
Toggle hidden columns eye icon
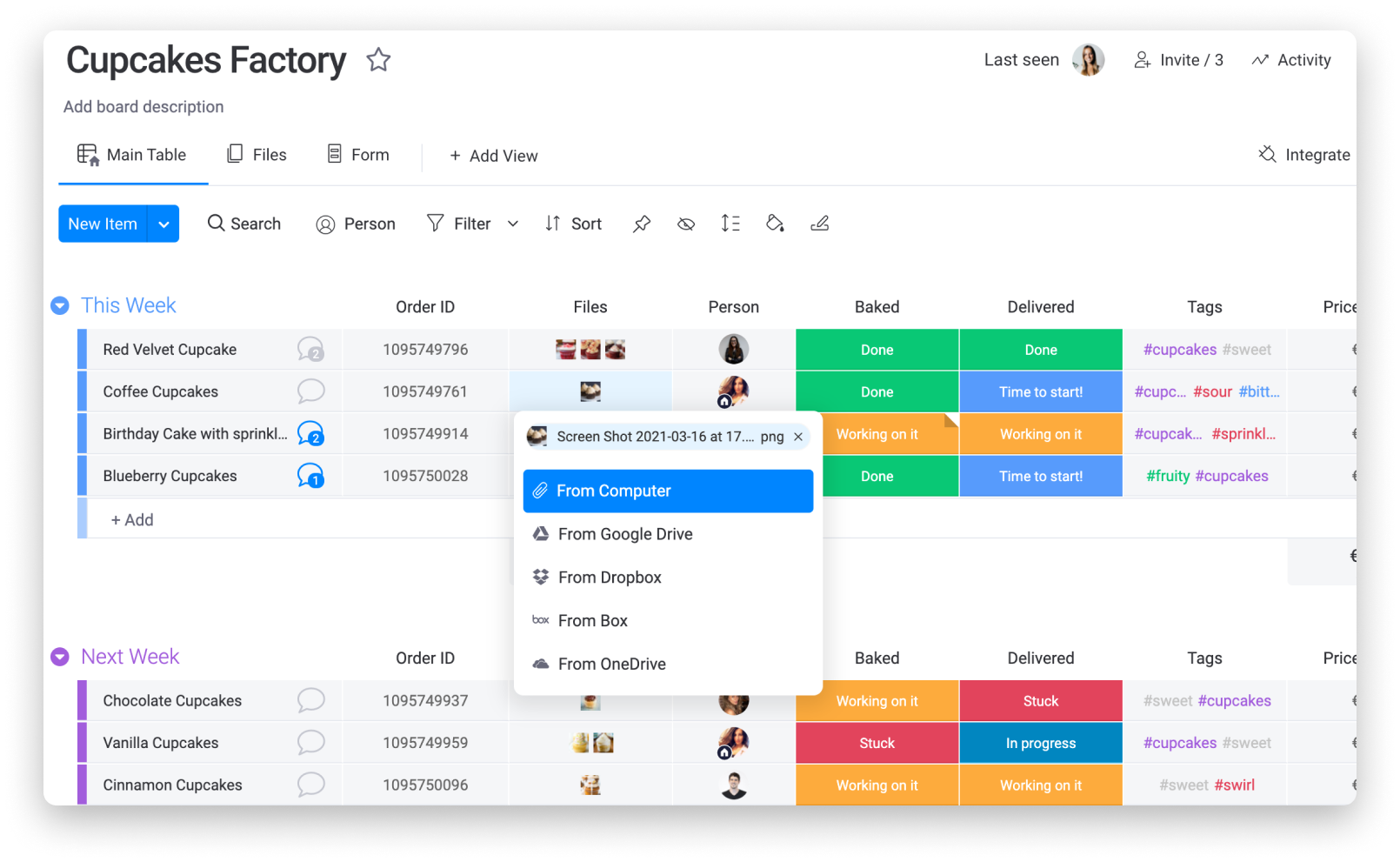pyautogui.click(x=686, y=224)
